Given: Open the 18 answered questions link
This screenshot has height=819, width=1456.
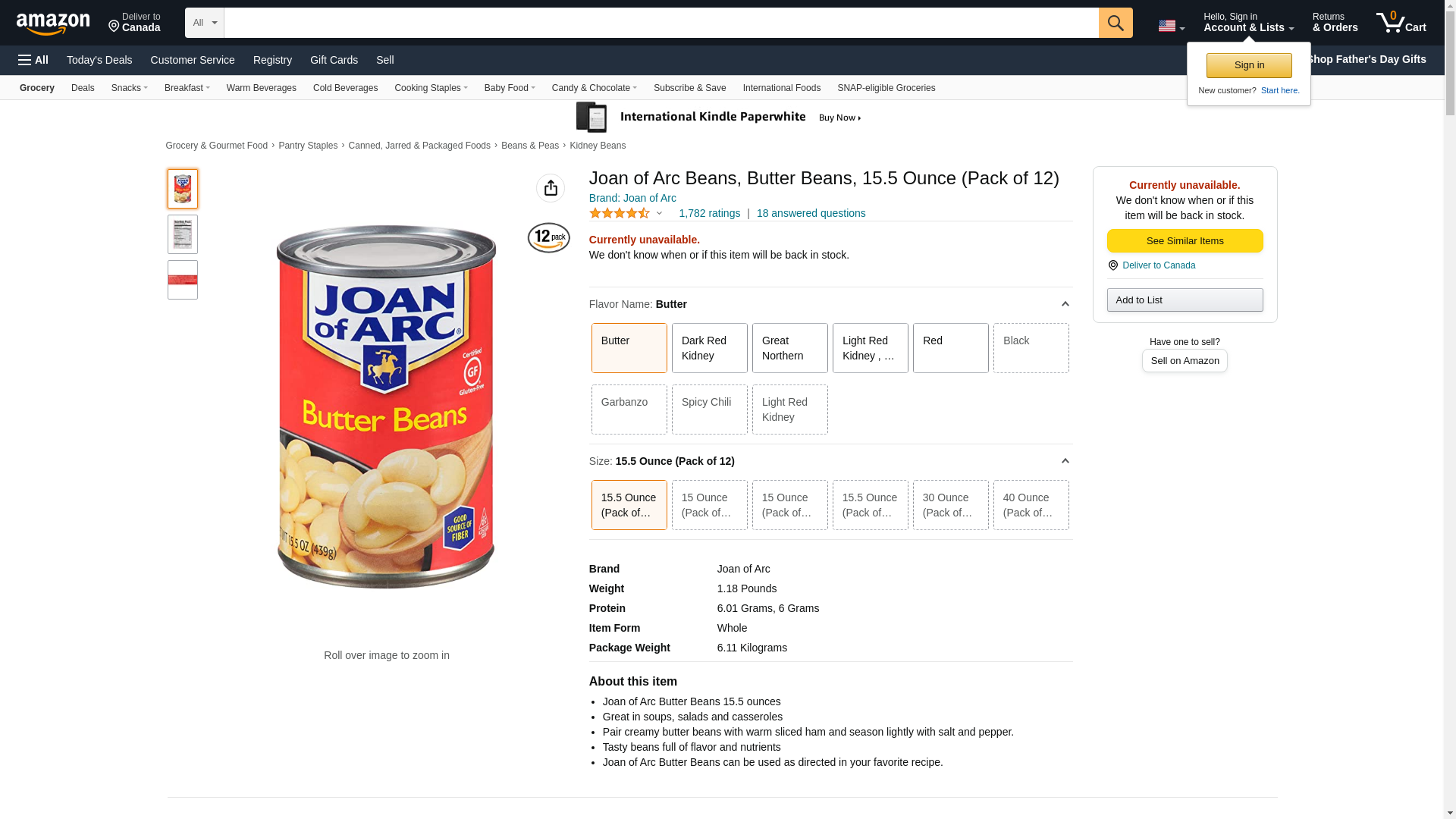Looking at the screenshot, I should 811,213.
